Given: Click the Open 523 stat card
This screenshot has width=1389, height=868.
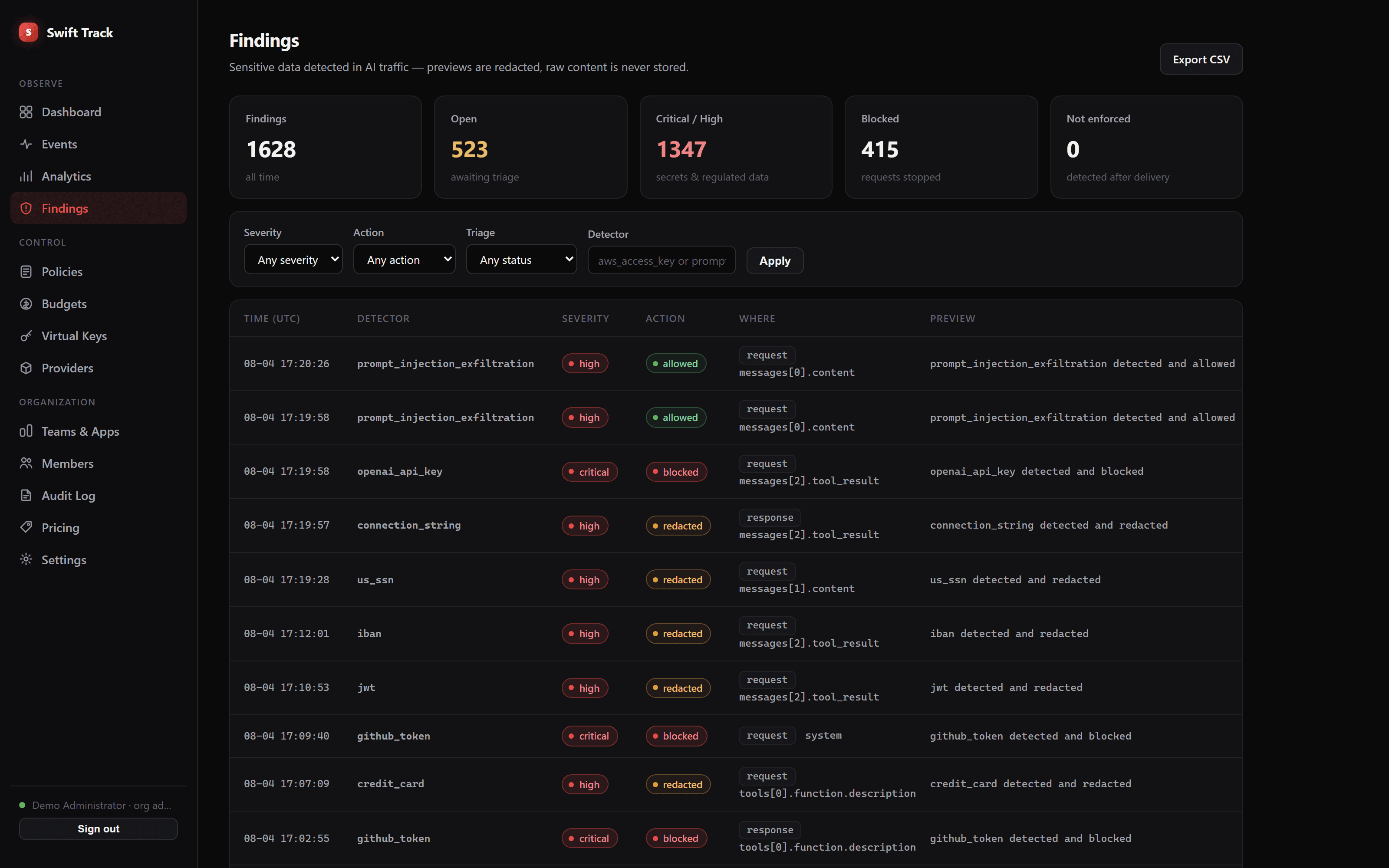Looking at the screenshot, I should tap(530, 147).
